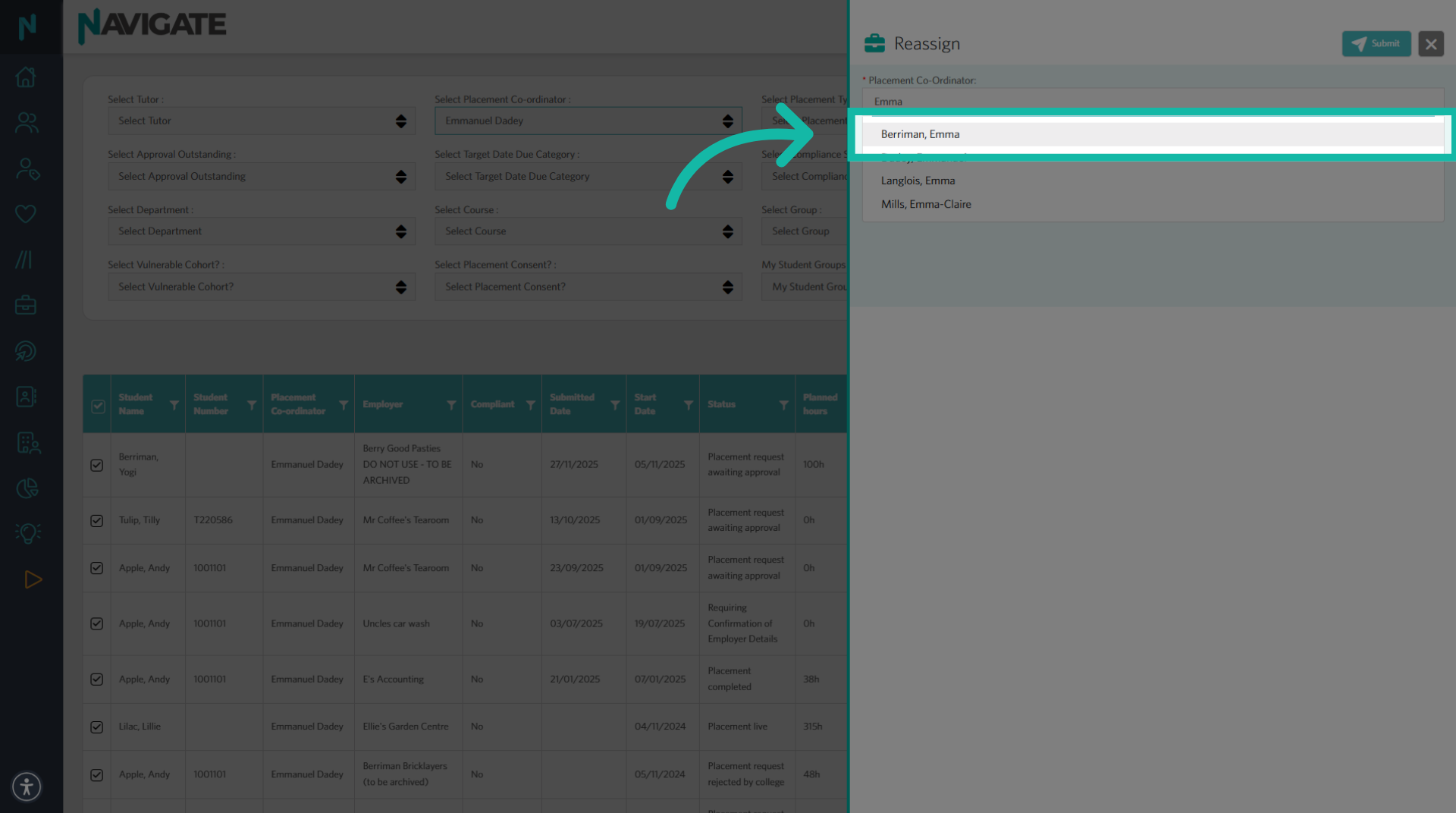Uncheck the Lilac, Lillie row checkbox
Viewport: 1456px width, 813px height.
96,727
